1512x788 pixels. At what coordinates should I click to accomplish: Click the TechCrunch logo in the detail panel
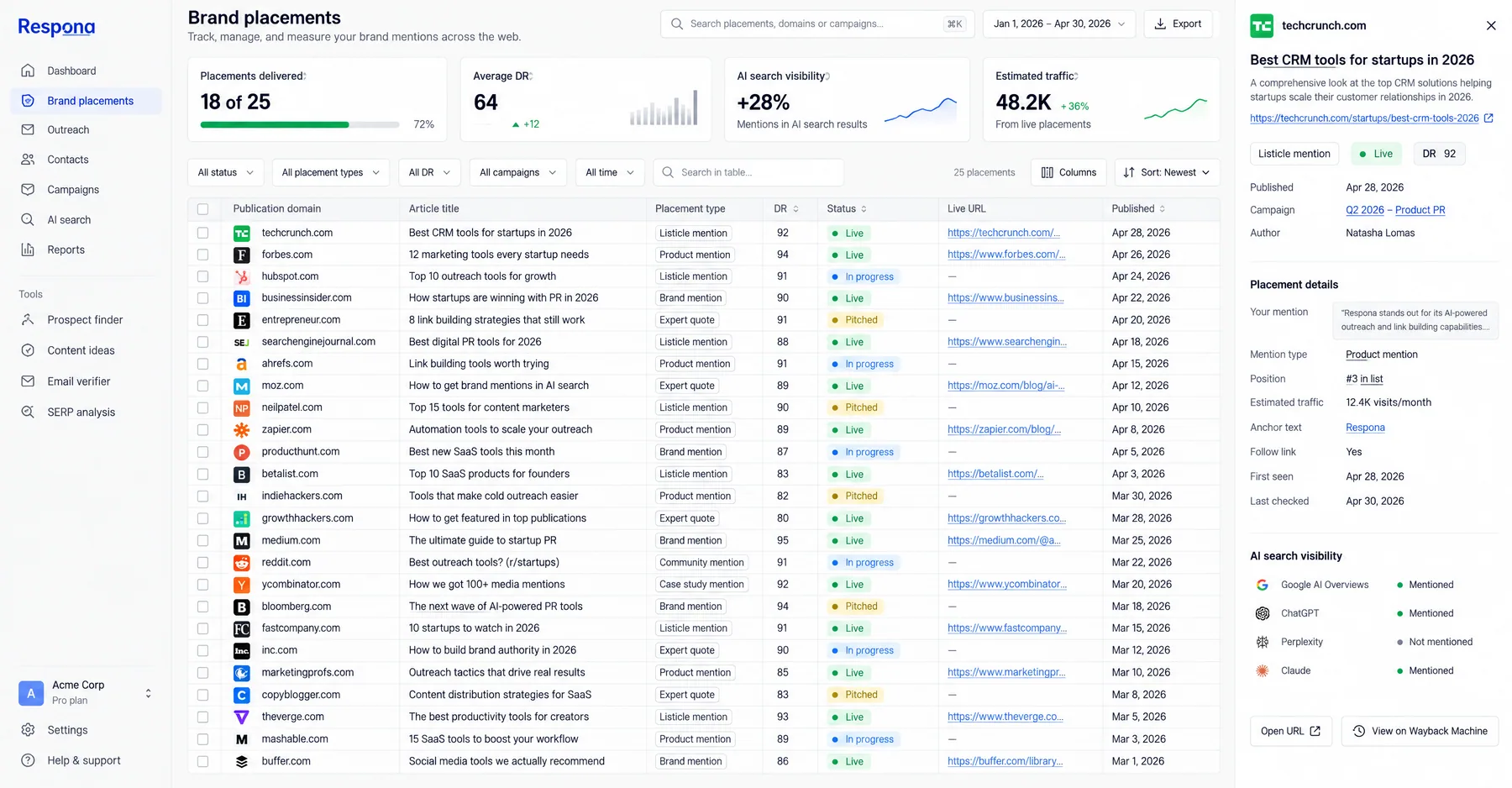[x=1262, y=26]
